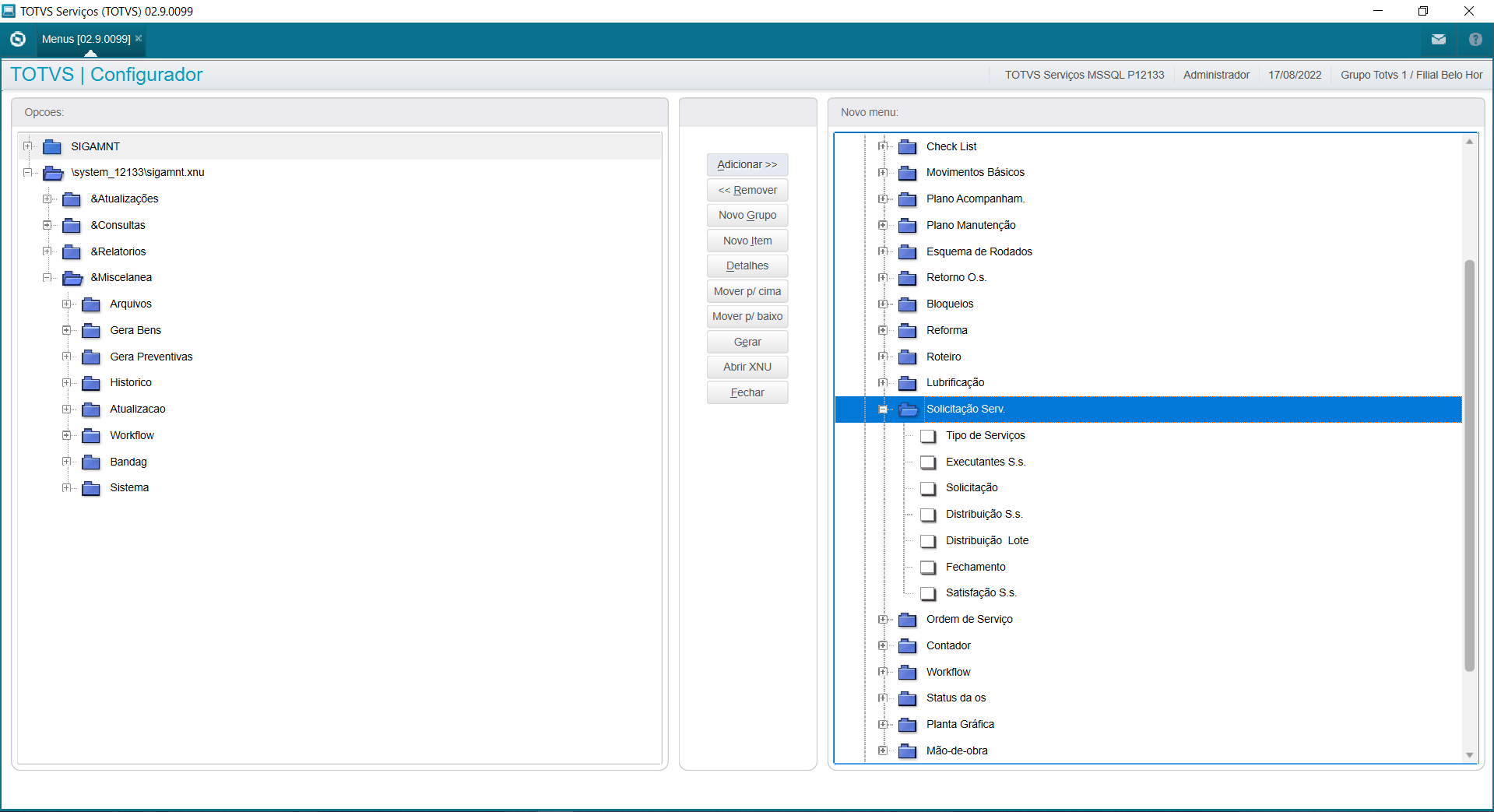Click the sigamnt.xnu open folder icon
Viewport: 1494px width, 812px height.
click(x=53, y=173)
